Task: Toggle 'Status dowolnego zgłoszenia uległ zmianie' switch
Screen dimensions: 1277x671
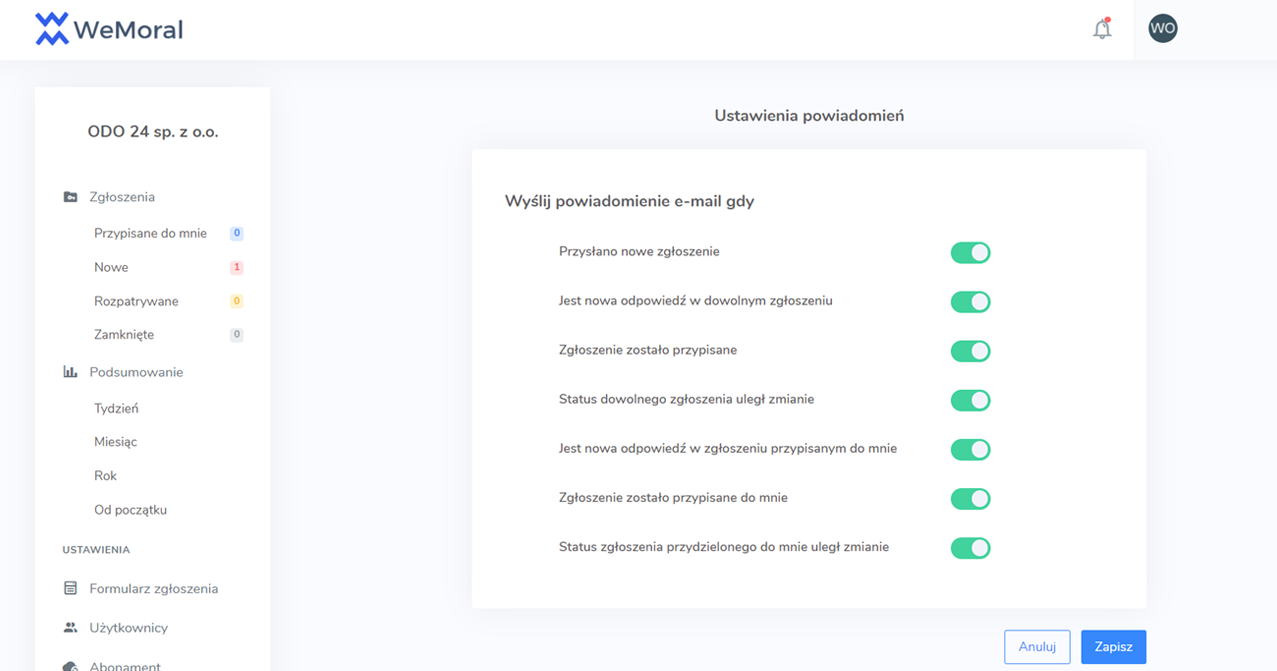Action: [x=970, y=400]
